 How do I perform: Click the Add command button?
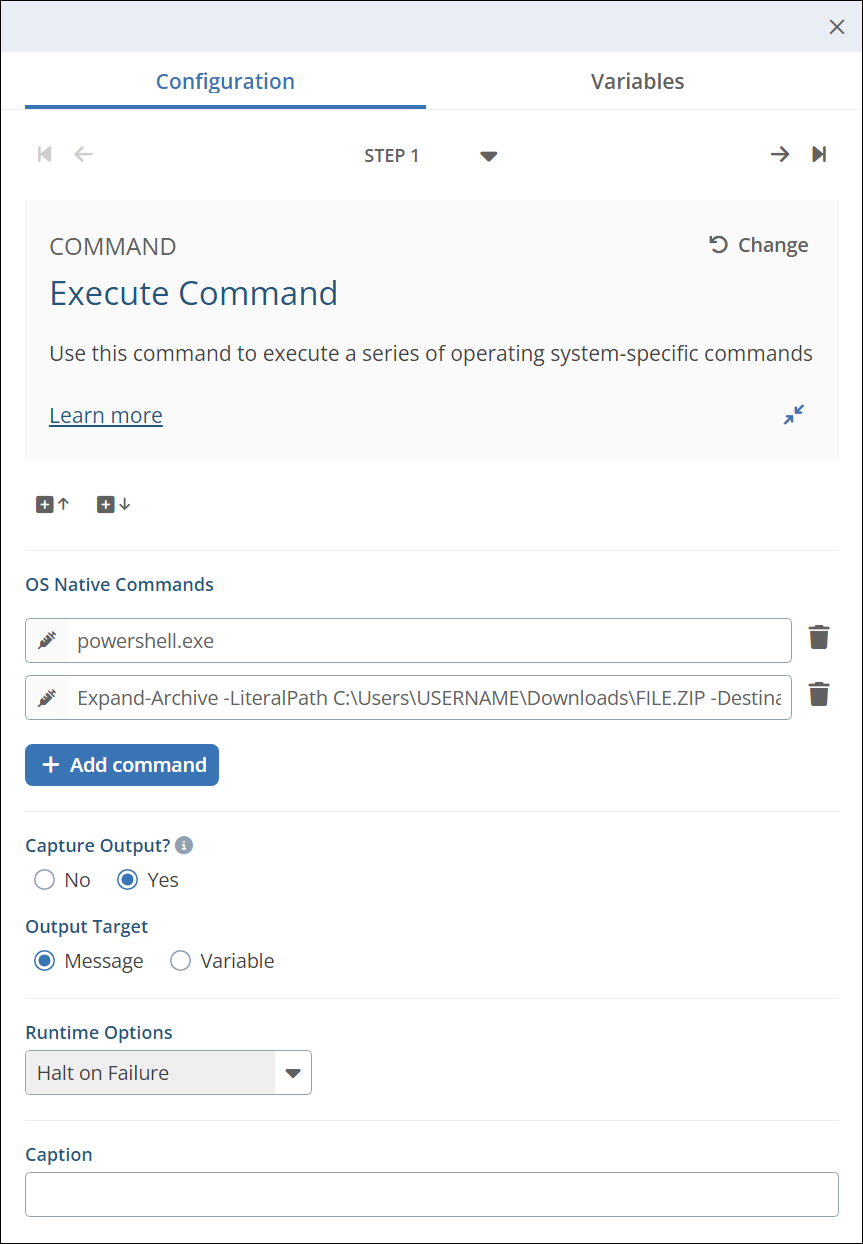tap(122, 765)
